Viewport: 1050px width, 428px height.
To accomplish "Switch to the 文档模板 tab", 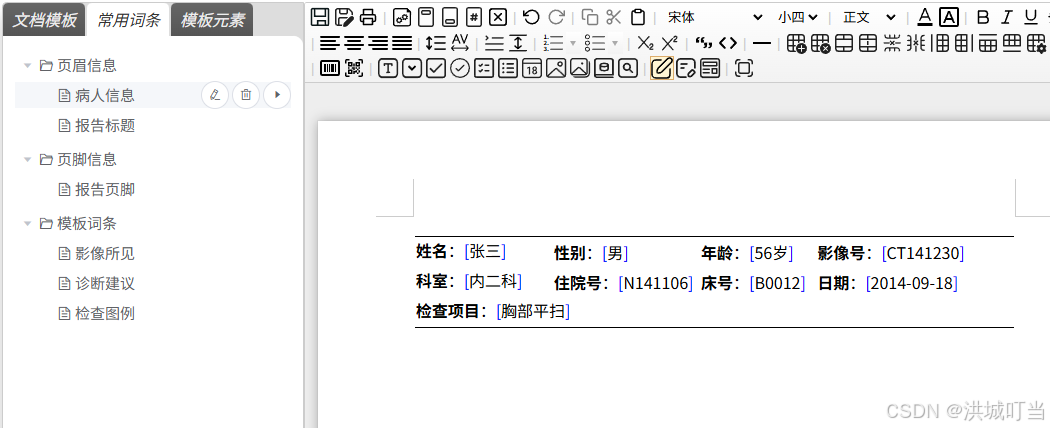I will coord(44,20).
